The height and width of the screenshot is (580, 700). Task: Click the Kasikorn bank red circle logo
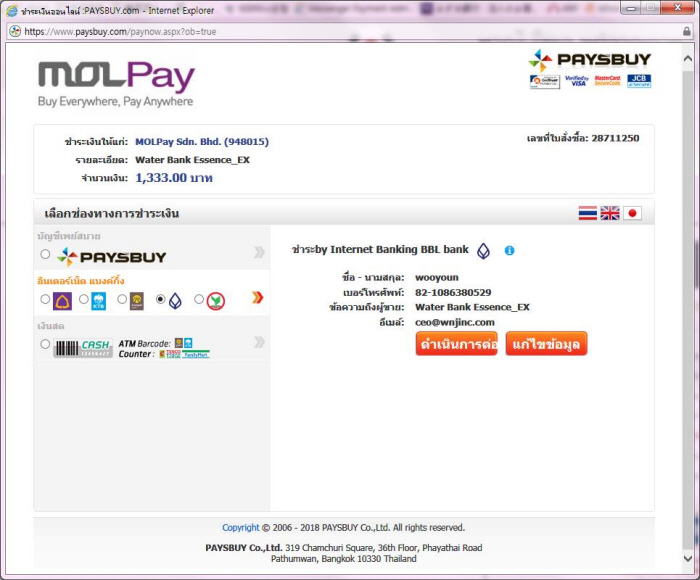216,301
